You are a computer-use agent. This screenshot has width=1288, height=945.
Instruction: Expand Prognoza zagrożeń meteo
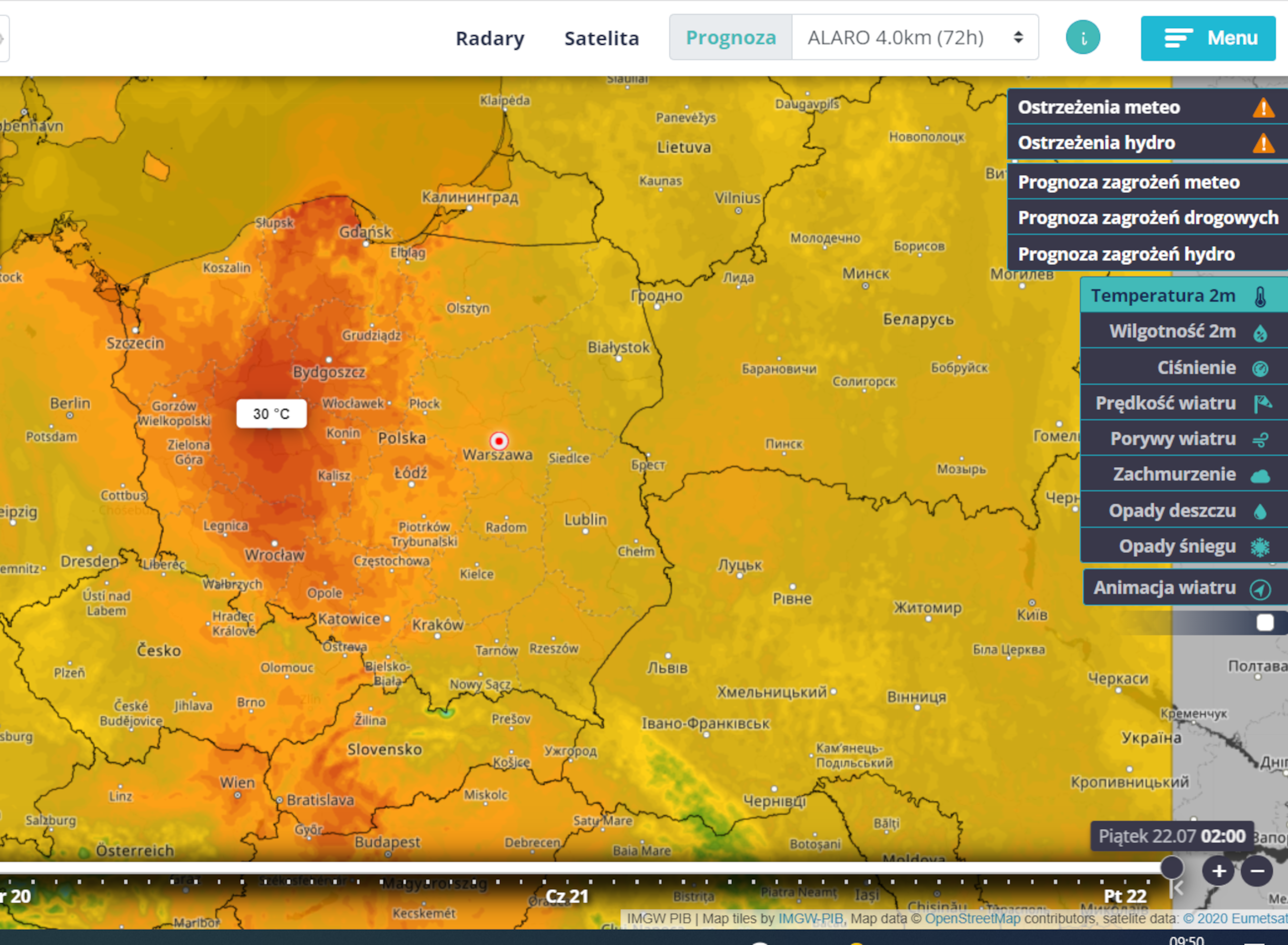click(1147, 183)
